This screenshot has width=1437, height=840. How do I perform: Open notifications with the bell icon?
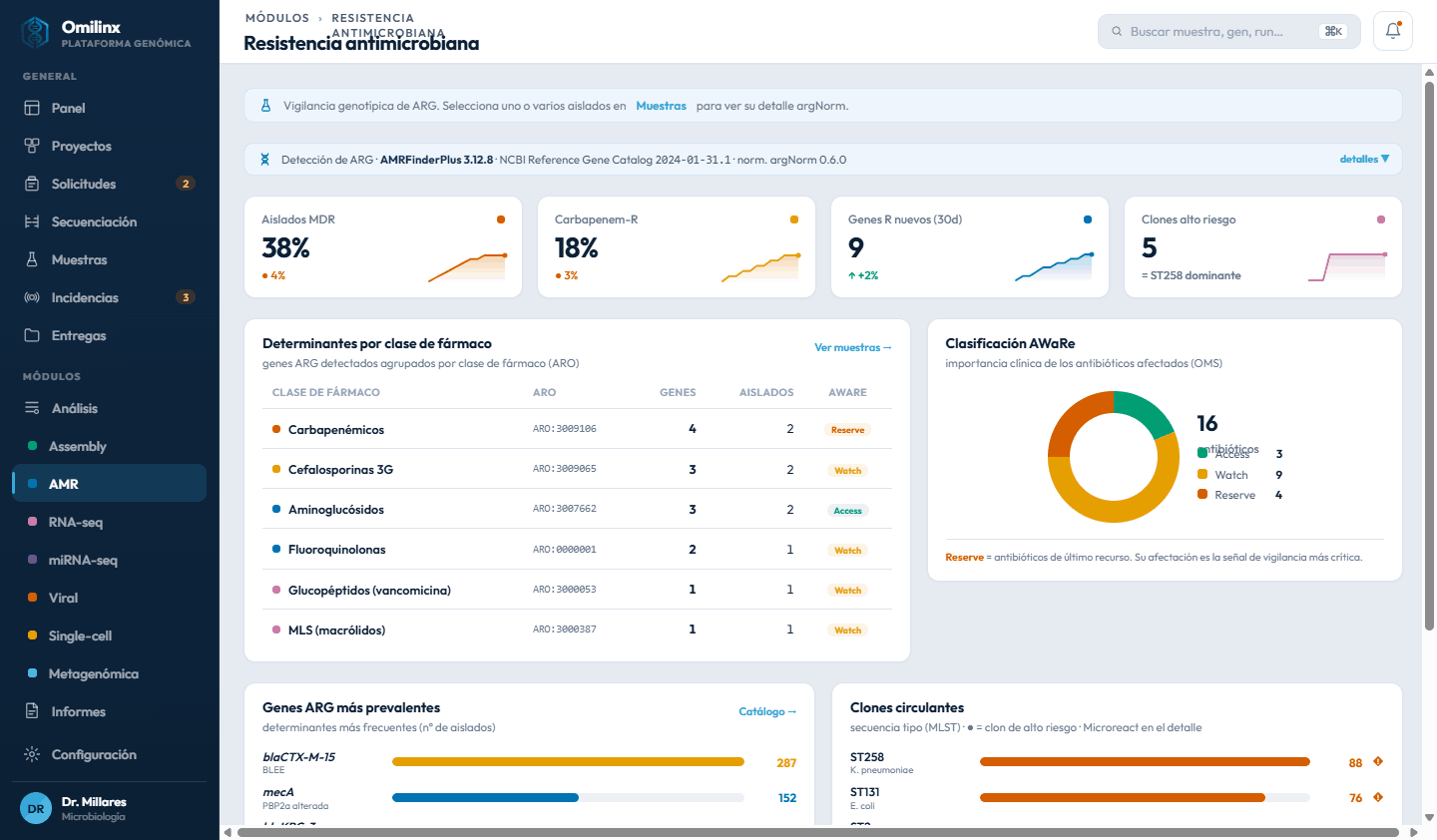[x=1393, y=31]
